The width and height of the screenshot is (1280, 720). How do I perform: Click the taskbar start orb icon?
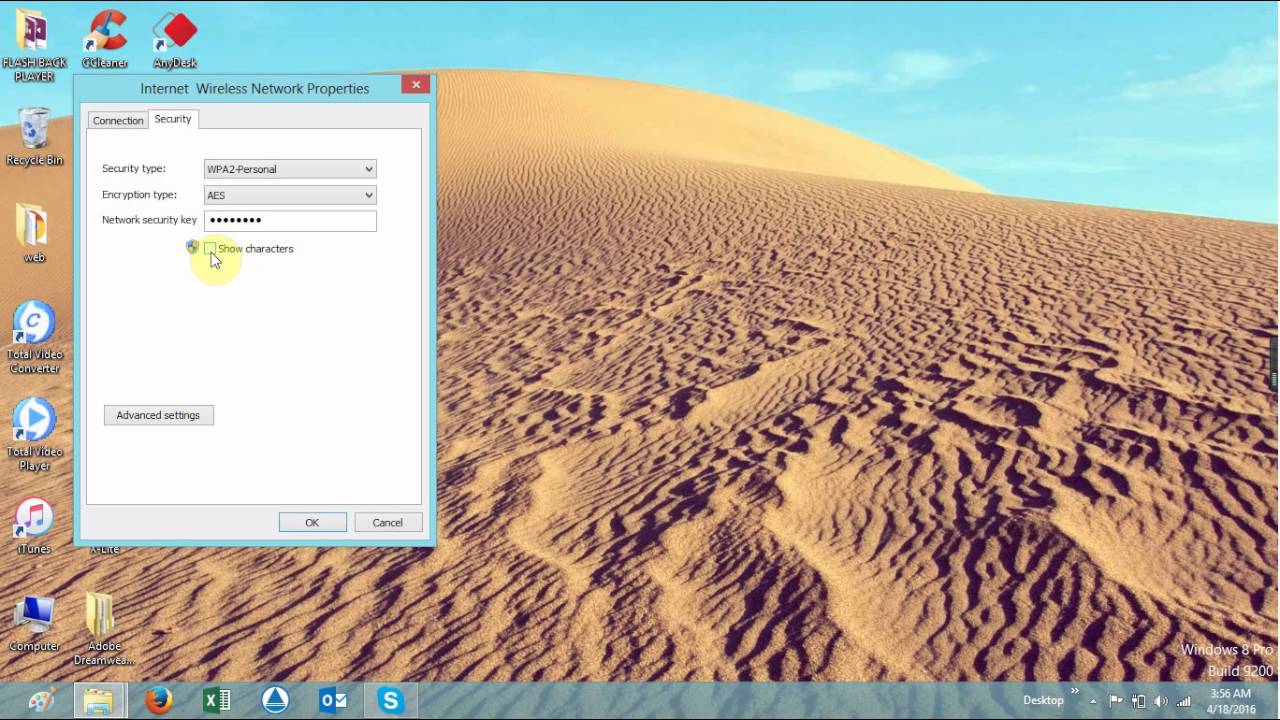pos(42,701)
